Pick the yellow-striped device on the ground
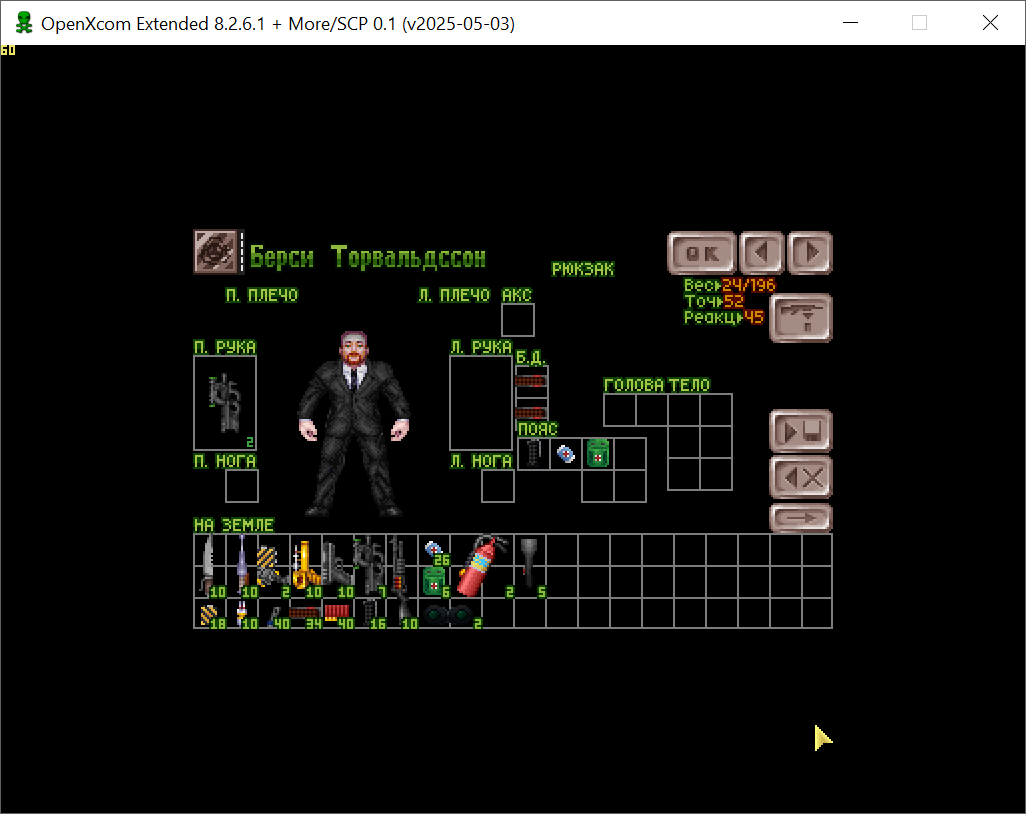 [273, 567]
